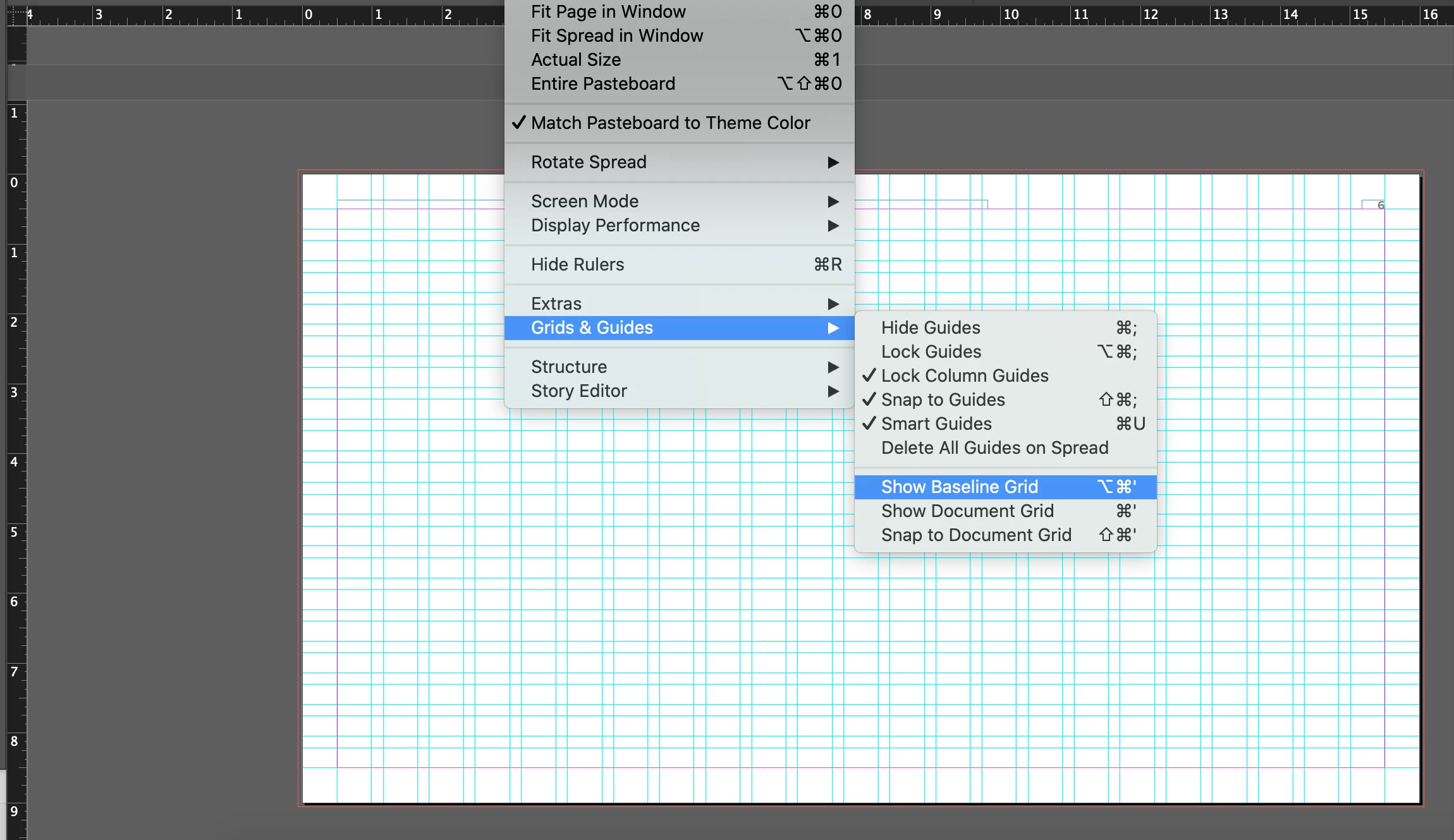Disable Snap to Guides
The image size is (1454, 840).
[x=943, y=399]
